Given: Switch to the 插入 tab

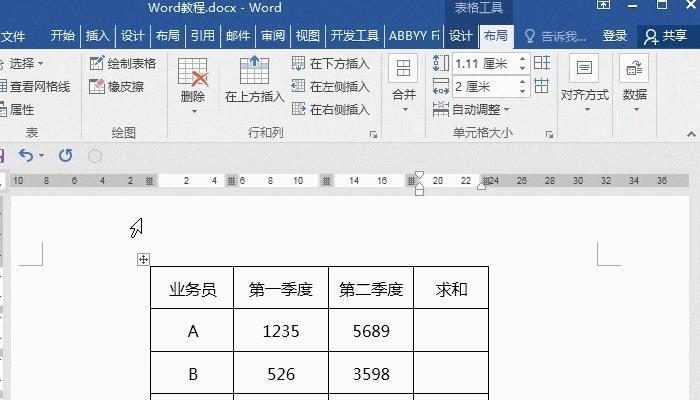Looking at the screenshot, I should coord(97,36).
